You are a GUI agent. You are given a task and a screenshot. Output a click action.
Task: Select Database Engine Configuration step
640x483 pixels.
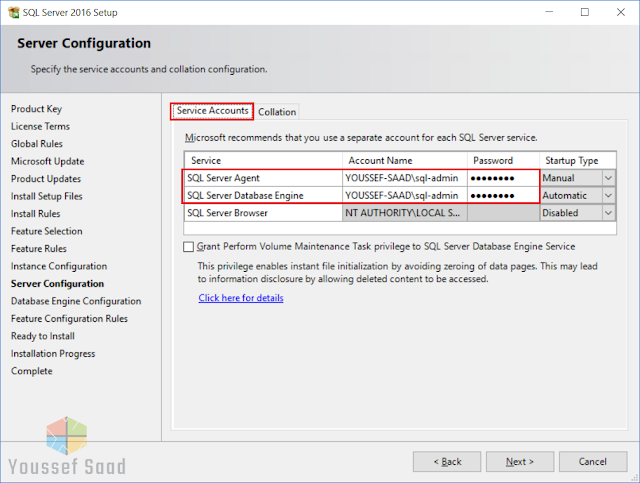click(x=76, y=301)
